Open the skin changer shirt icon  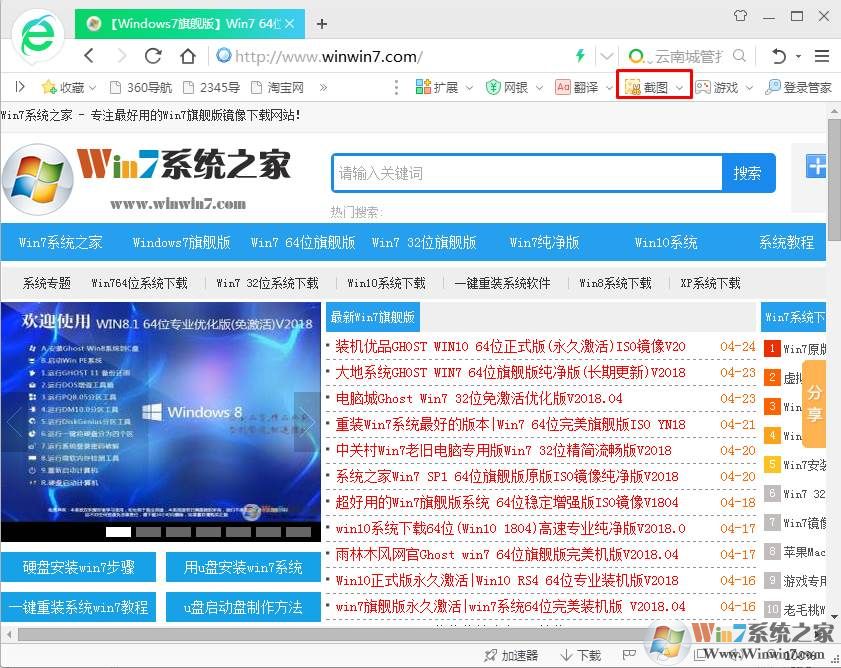click(741, 16)
